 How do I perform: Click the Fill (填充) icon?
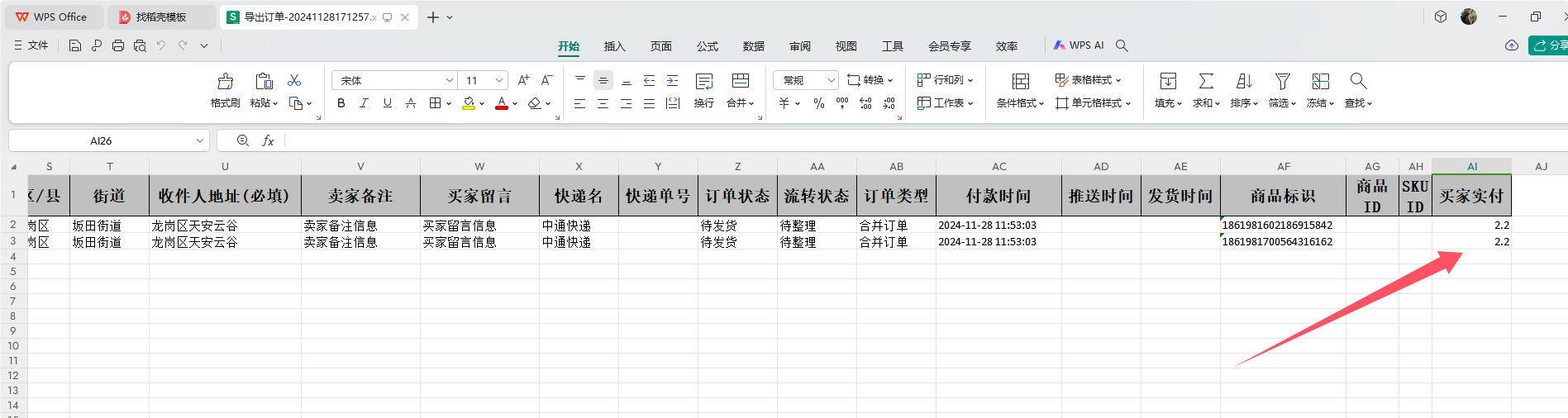coord(1168,81)
